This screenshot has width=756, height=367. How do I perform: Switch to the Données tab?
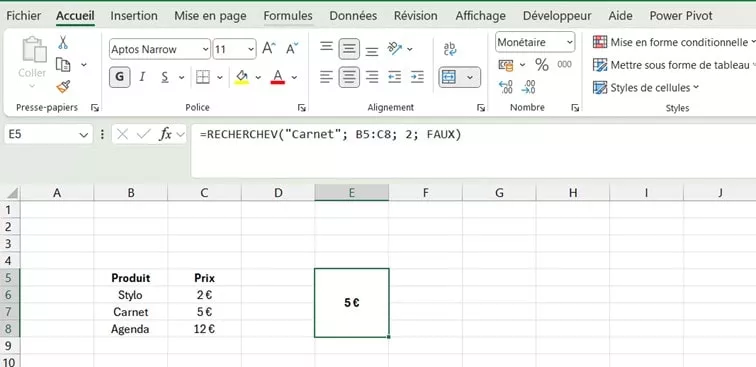click(353, 16)
